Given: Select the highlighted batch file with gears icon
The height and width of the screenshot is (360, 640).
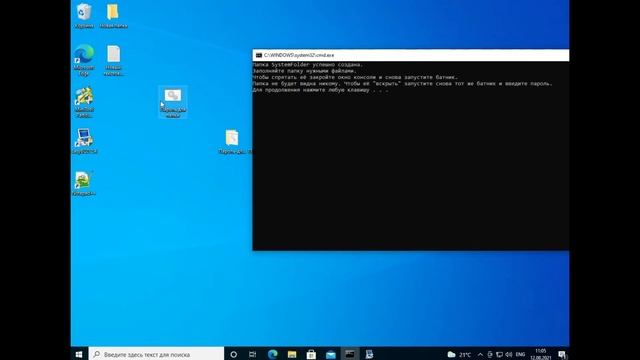Looking at the screenshot, I should [173, 103].
